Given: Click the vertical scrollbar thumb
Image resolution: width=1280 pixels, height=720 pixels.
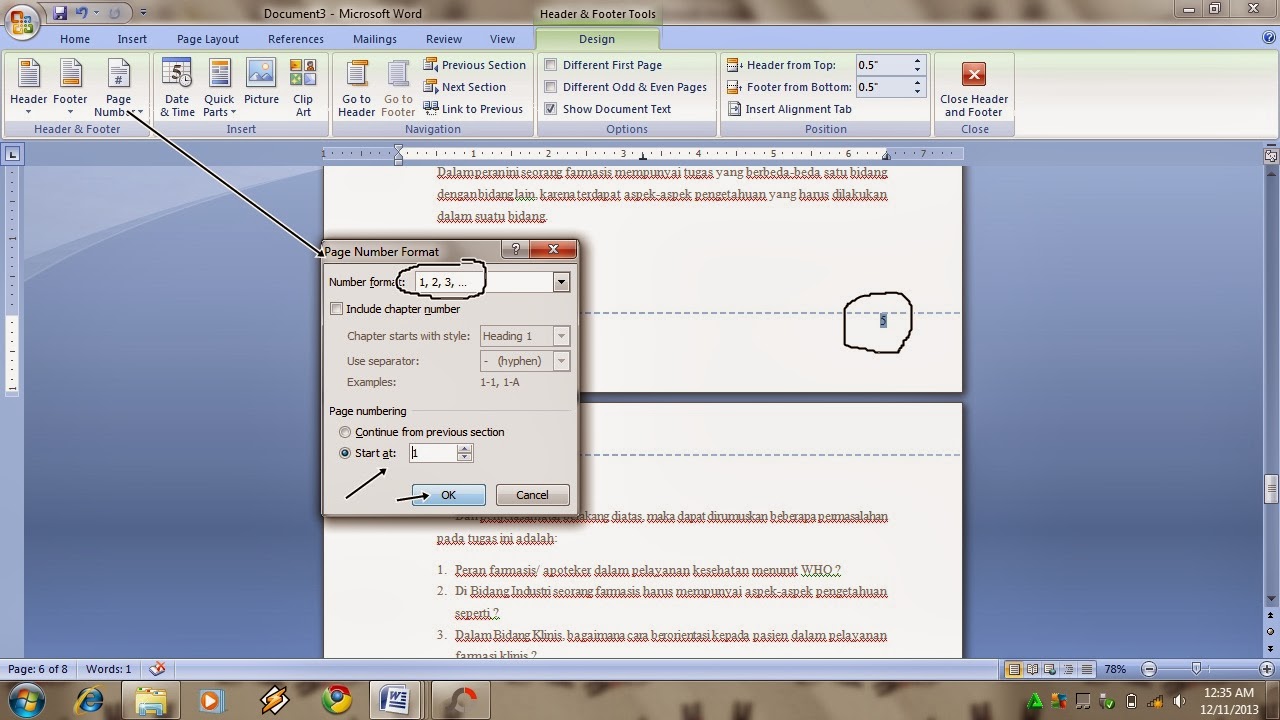Looking at the screenshot, I should point(1271,489).
